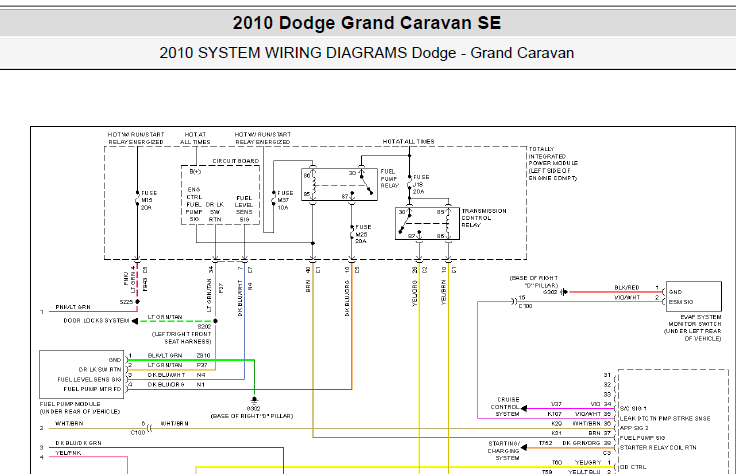Viewport: 736px width, 474px height.
Task: Select the "TRANSMISSION CONTROL RELAY" label
Action: tap(484, 218)
